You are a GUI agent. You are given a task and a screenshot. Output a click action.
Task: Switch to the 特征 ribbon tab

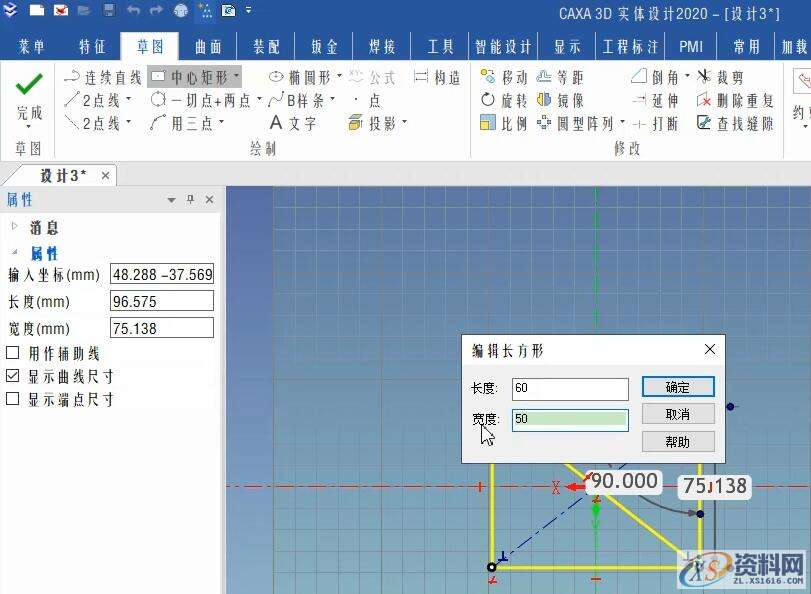[x=92, y=45]
